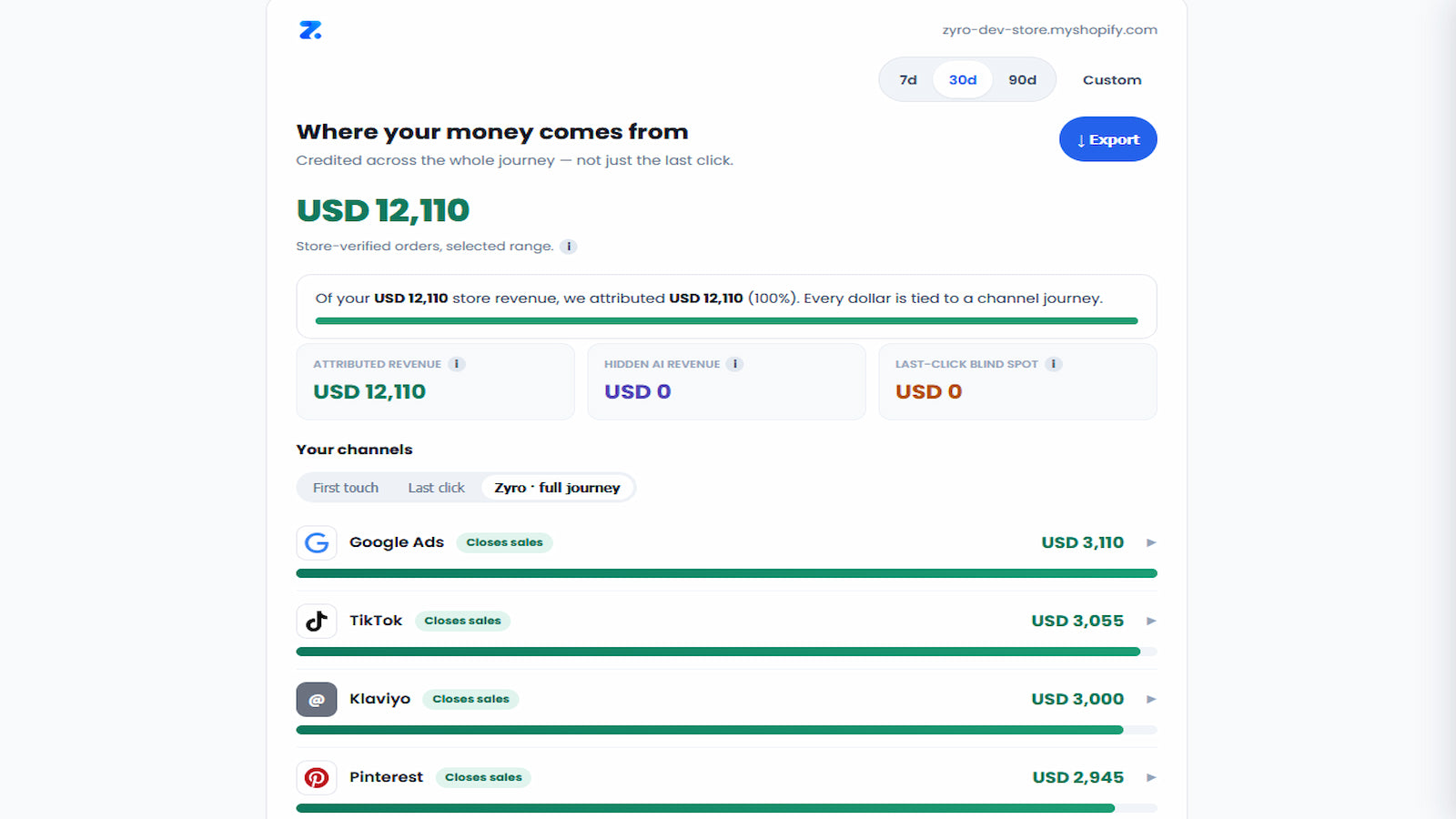Click the Last-Click Blind Spot 'USD 0' value
Viewport: 1456px width, 819px height.
928,391
